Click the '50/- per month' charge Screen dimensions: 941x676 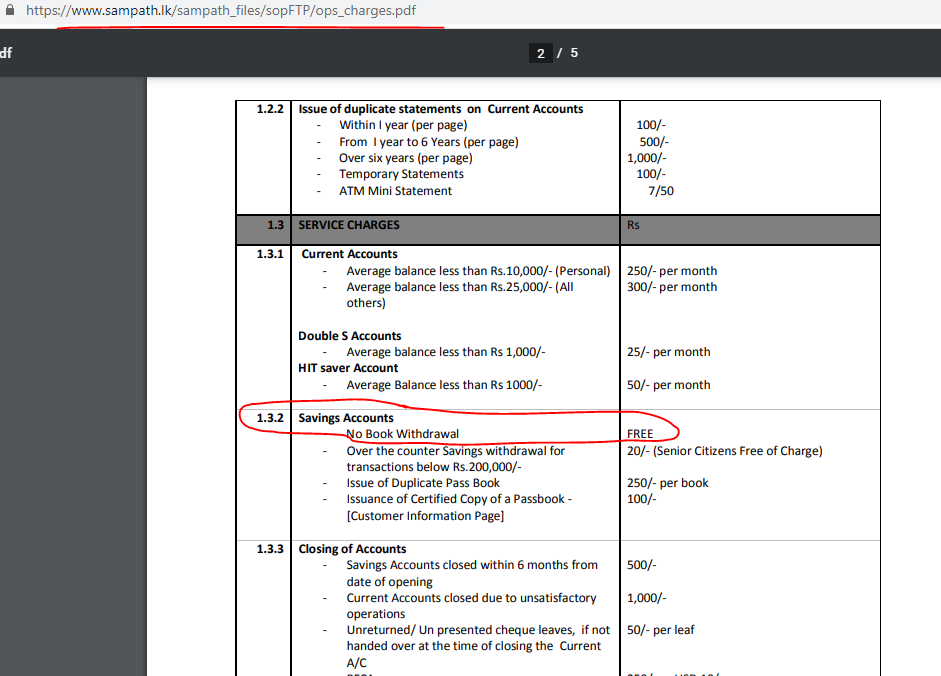tap(669, 385)
